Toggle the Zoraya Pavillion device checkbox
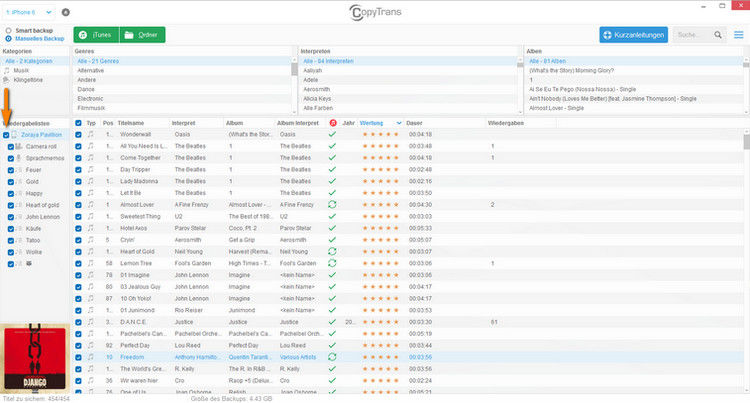 point(6,135)
